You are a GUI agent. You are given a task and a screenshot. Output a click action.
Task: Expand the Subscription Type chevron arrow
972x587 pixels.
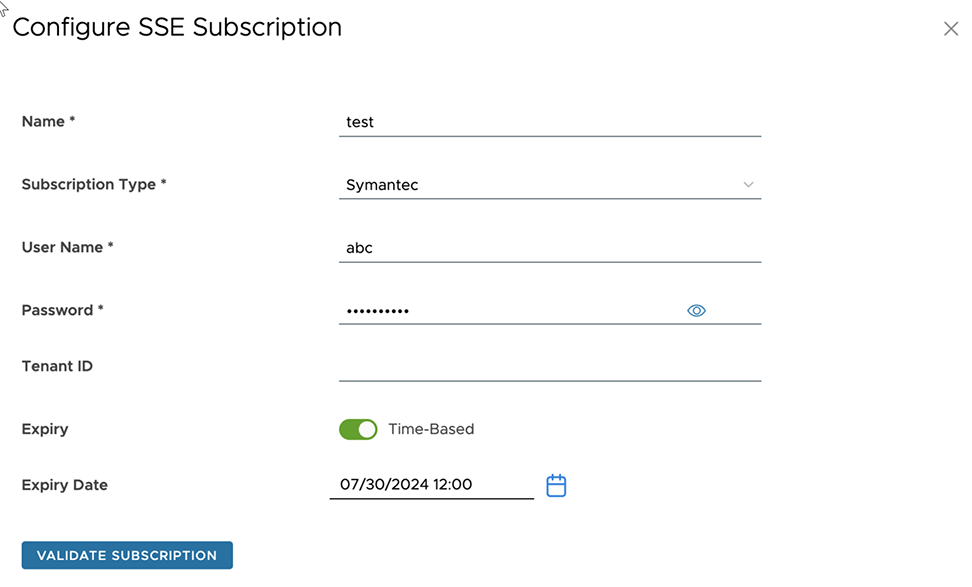click(x=748, y=185)
